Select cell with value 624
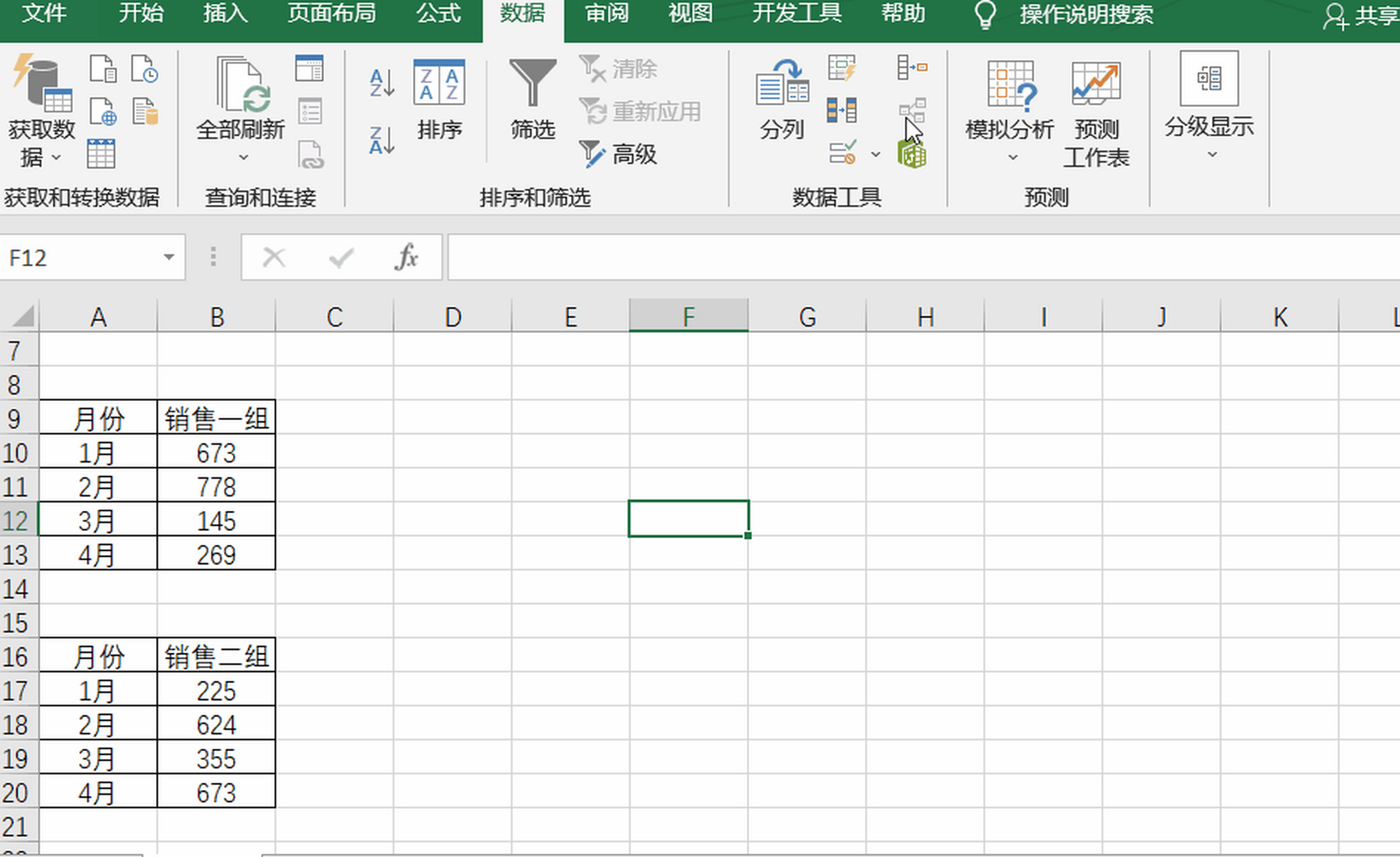This screenshot has width=1400, height=857. point(216,725)
